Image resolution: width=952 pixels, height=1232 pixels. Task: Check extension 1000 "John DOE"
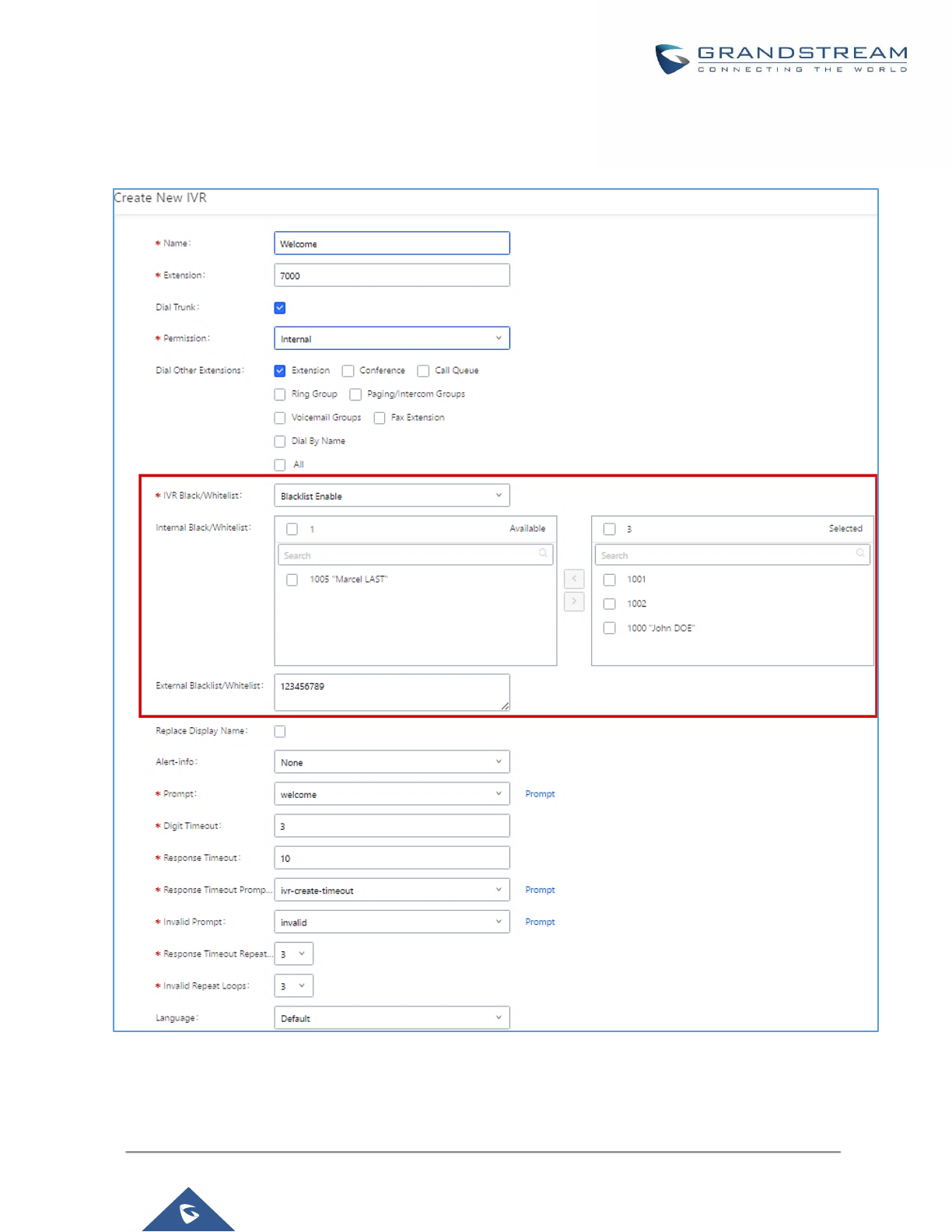[610, 628]
